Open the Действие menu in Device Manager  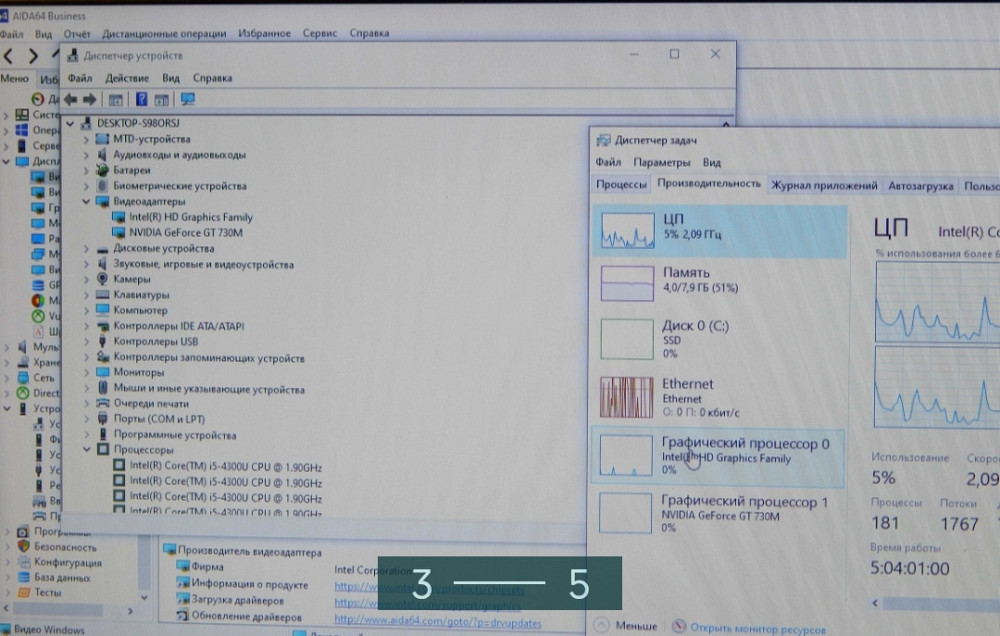pyautogui.click(x=127, y=78)
